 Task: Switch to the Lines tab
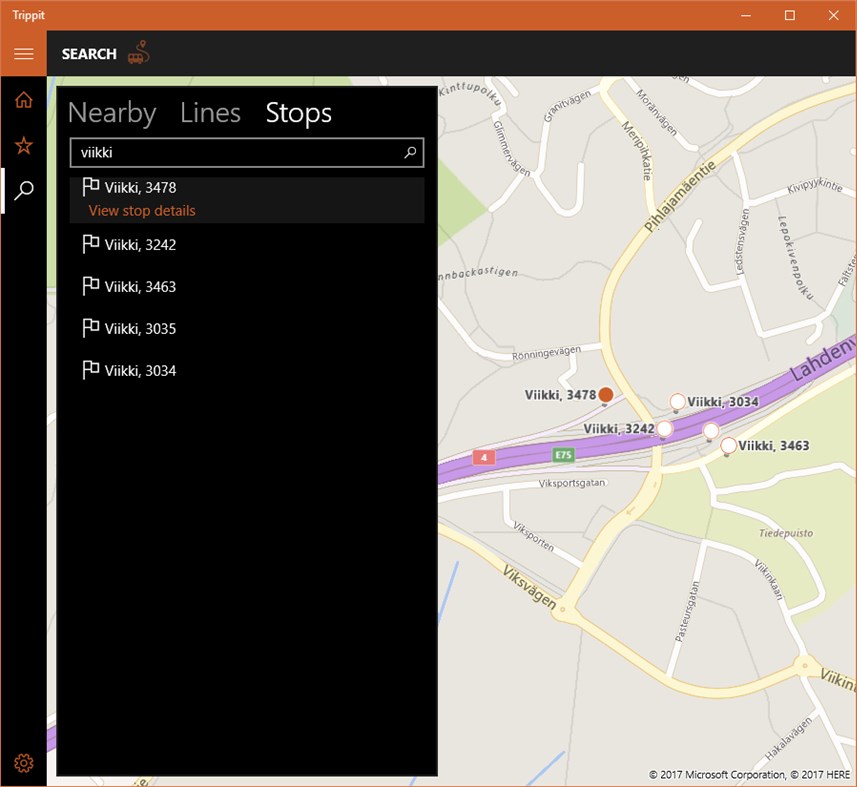(210, 113)
